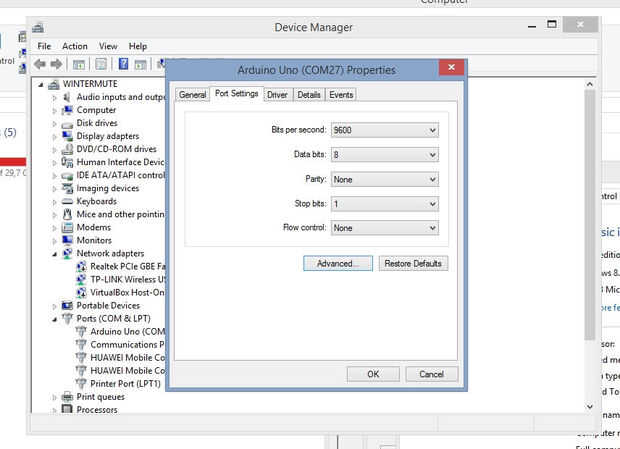Select the TP-LINK Wireless adapter icon

81,279
